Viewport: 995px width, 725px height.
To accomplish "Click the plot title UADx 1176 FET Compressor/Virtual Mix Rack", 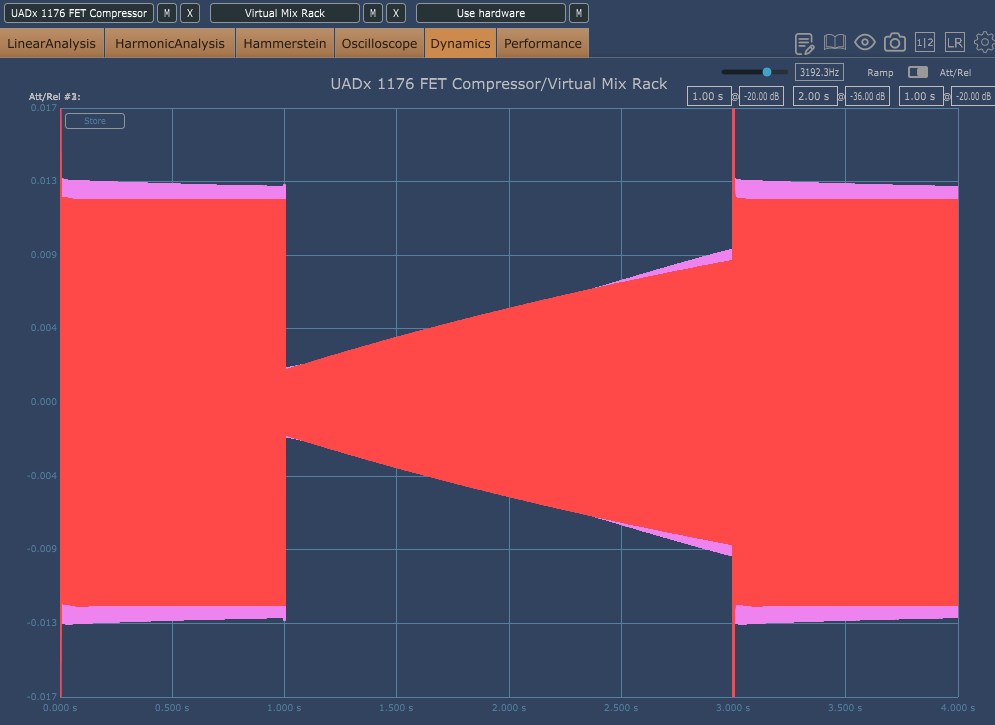I will pos(499,84).
